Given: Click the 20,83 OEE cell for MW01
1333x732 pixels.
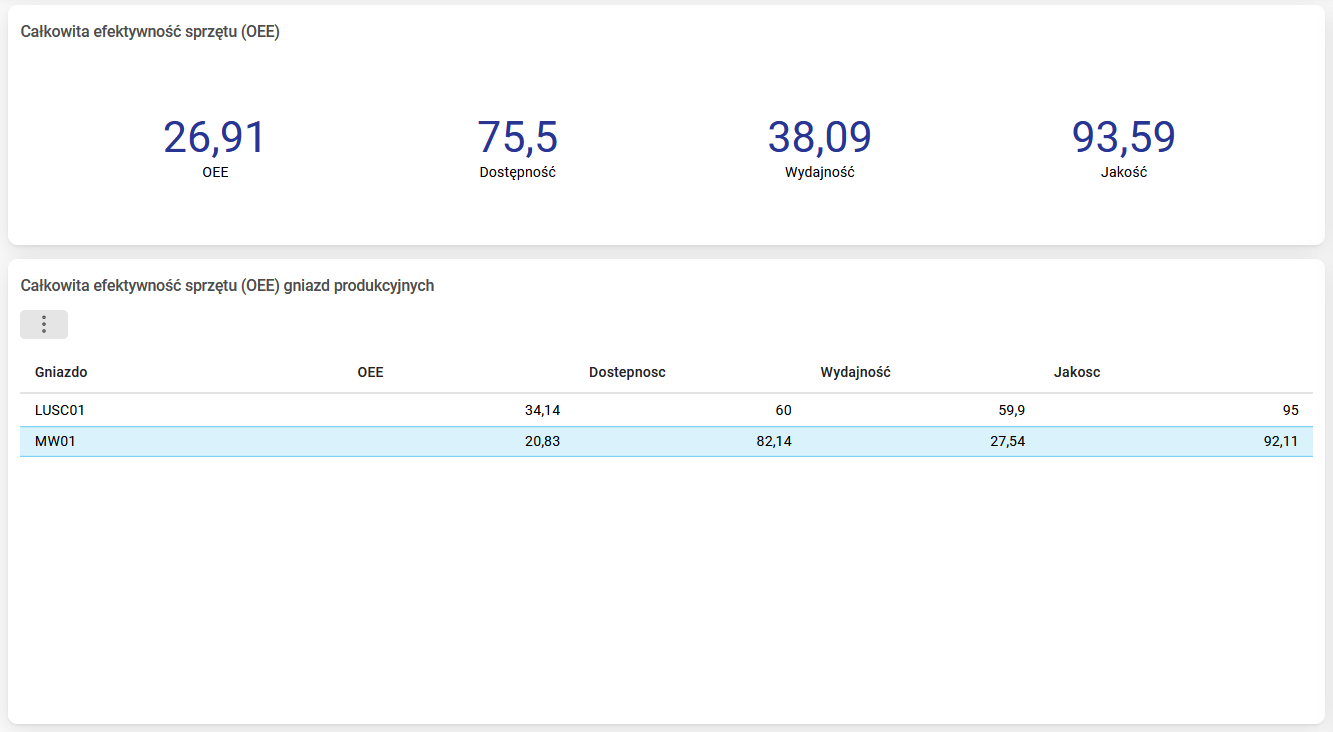Looking at the screenshot, I should click(x=542, y=441).
